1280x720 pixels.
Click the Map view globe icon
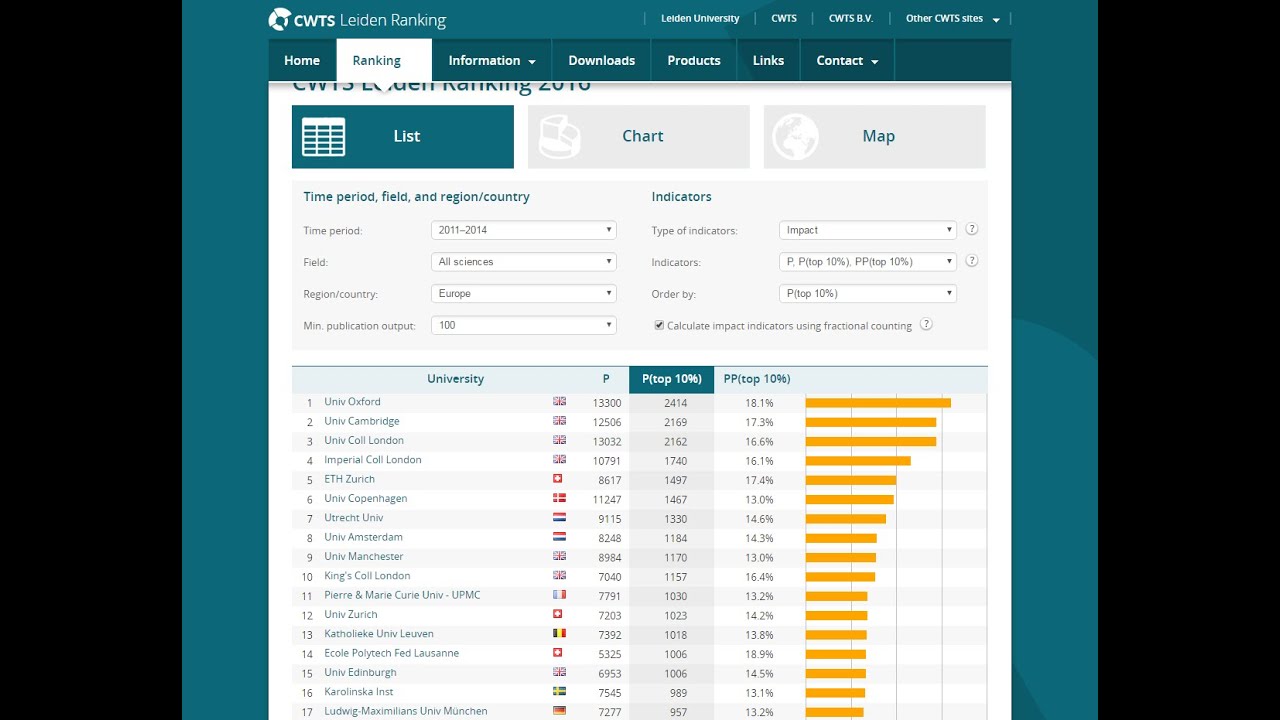[795, 137]
